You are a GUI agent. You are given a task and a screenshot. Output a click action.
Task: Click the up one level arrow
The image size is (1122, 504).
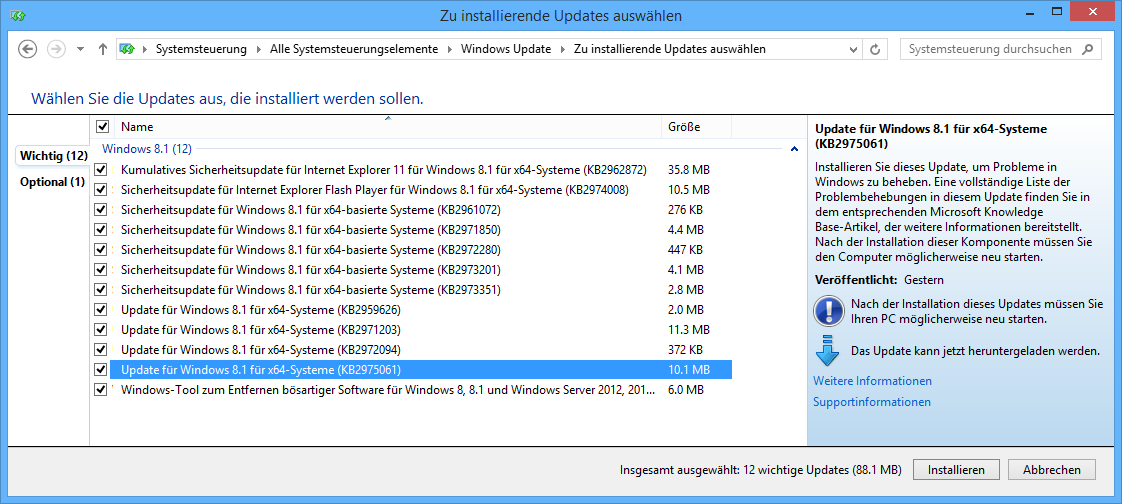[x=103, y=49]
